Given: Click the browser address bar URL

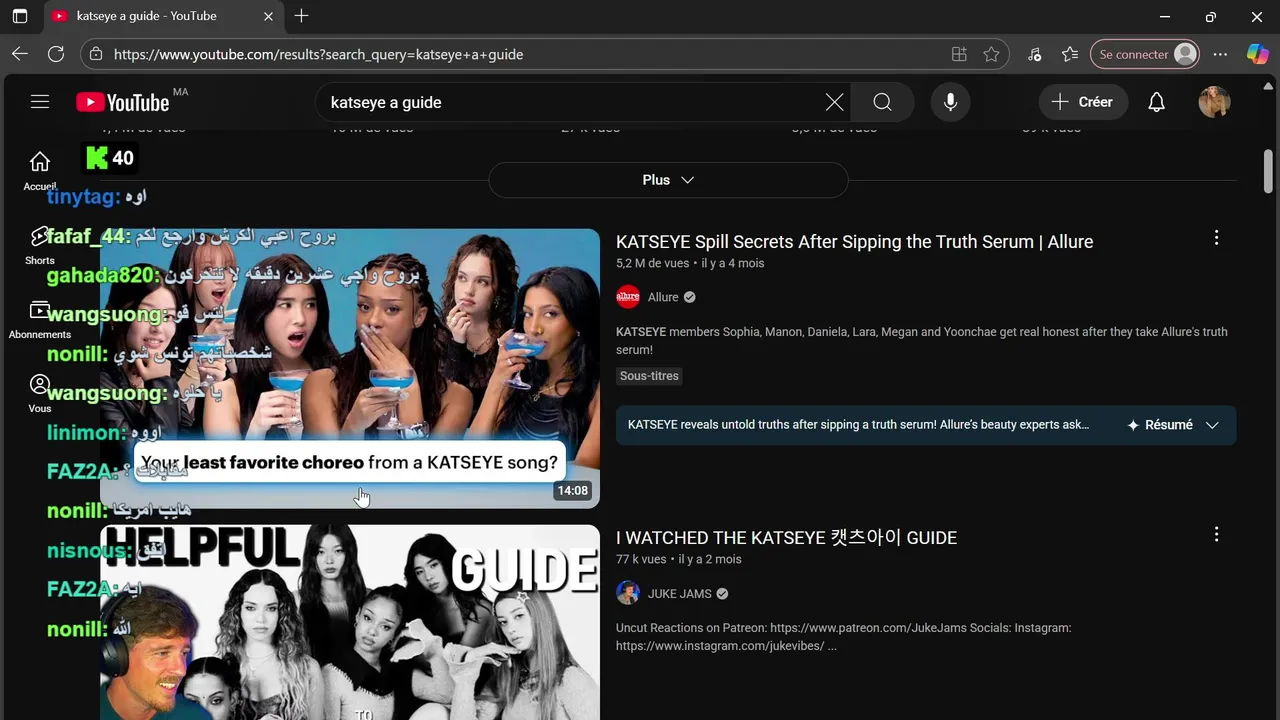Looking at the screenshot, I should click(318, 54).
